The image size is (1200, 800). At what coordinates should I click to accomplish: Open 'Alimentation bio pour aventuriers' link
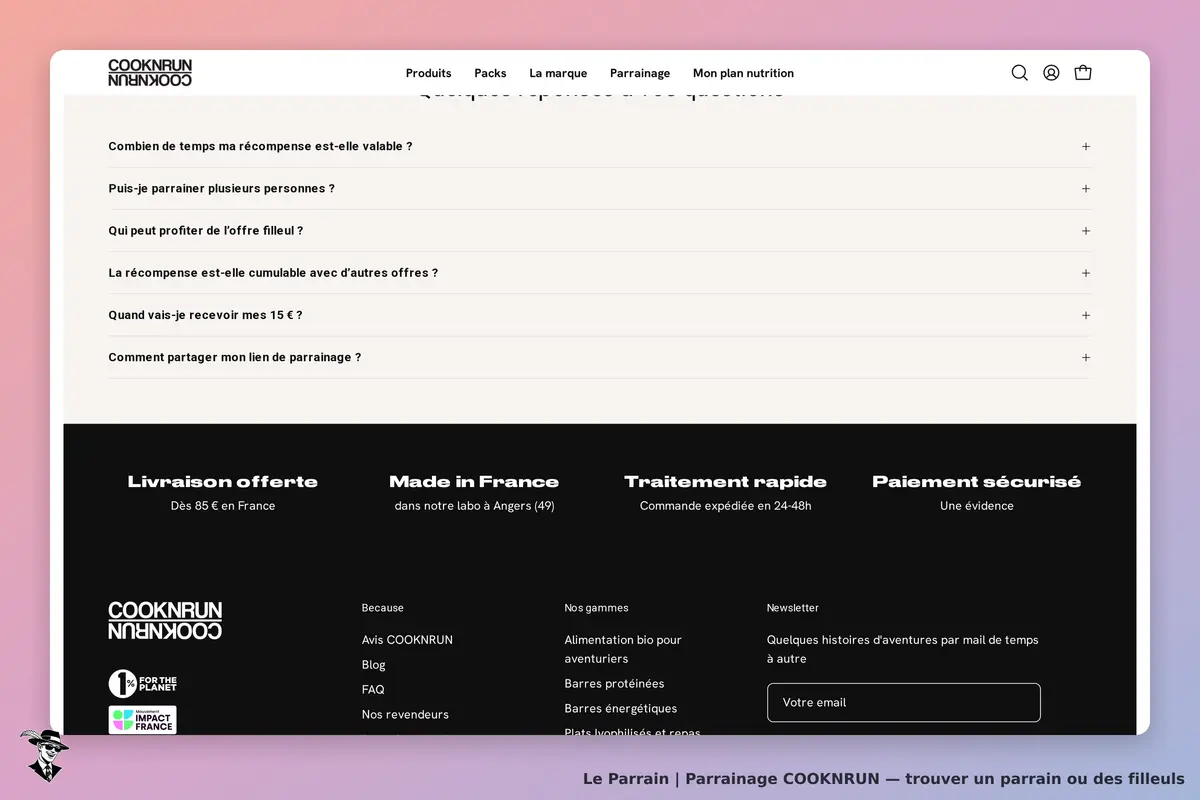coord(623,649)
